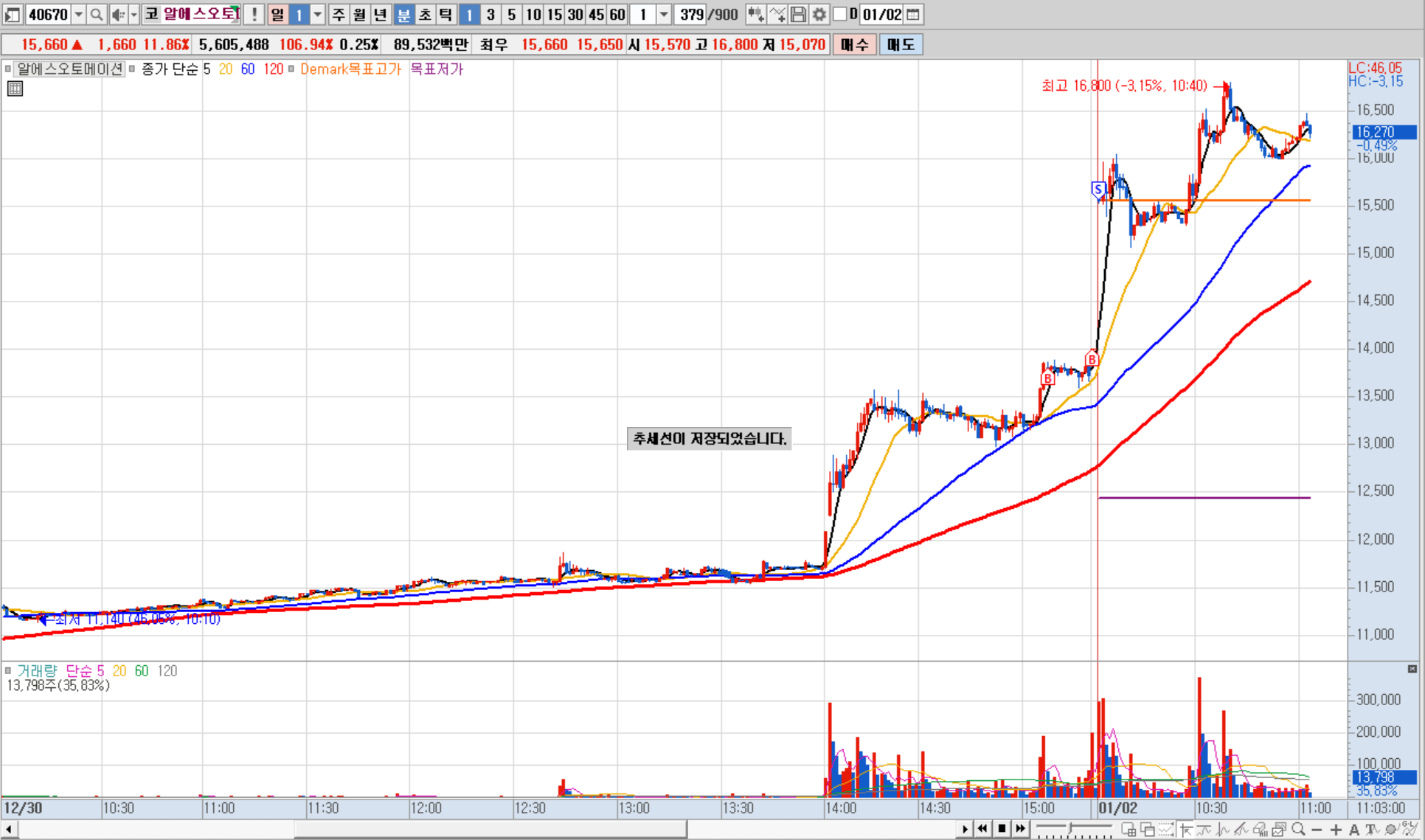Toggle the 거래량 volume legend checkbox

[x=8, y=670]
